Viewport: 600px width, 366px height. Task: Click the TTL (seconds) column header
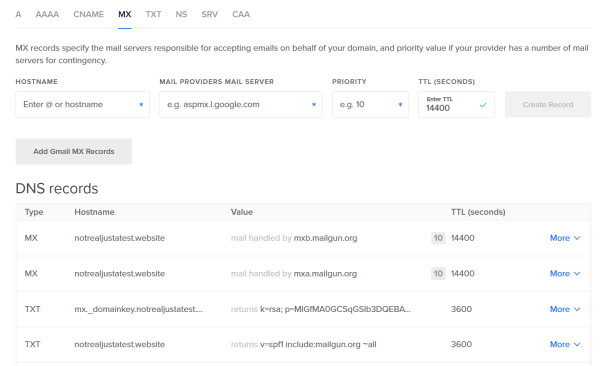pos(478,212)
